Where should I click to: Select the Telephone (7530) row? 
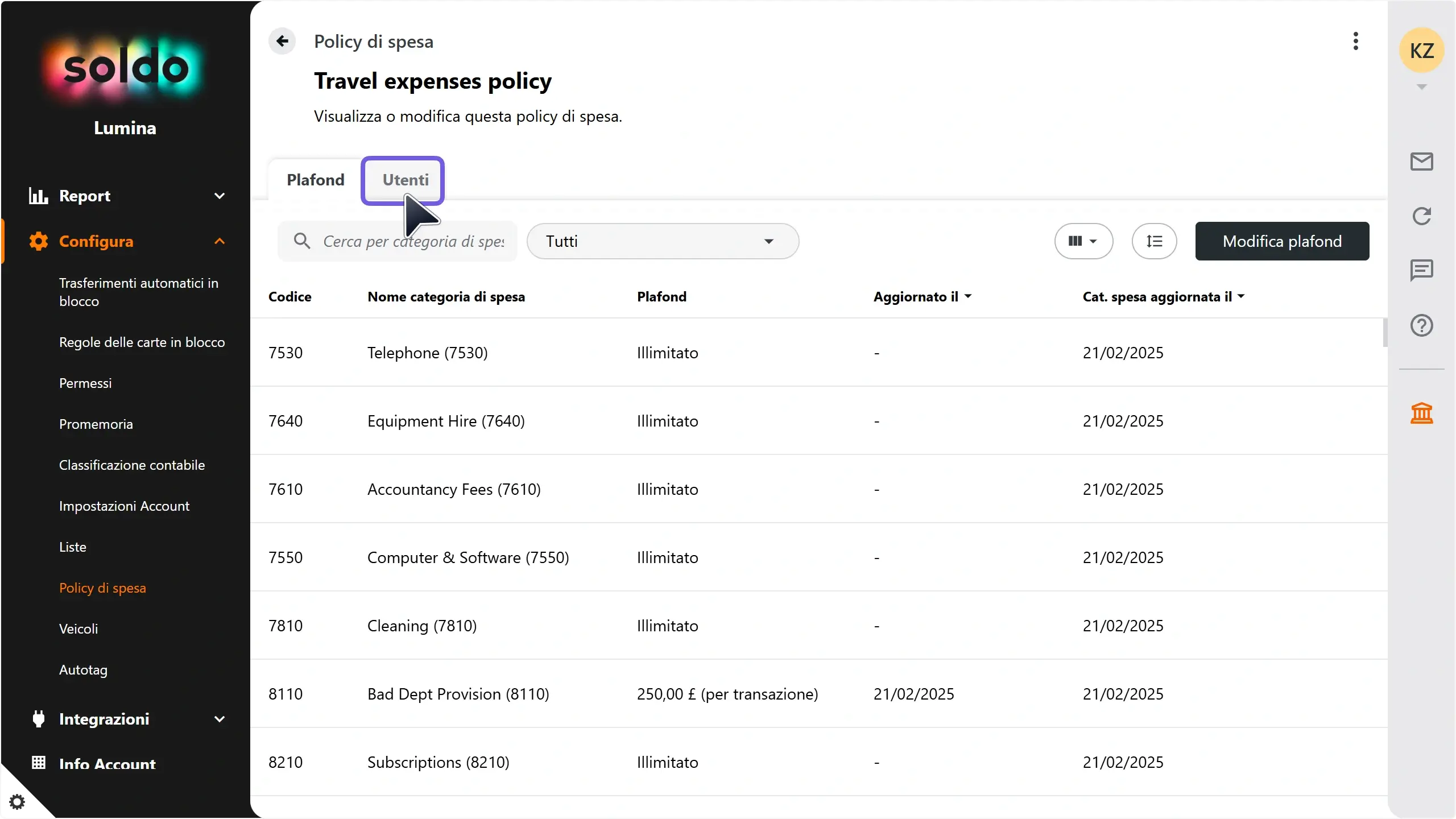click(819, 353)
